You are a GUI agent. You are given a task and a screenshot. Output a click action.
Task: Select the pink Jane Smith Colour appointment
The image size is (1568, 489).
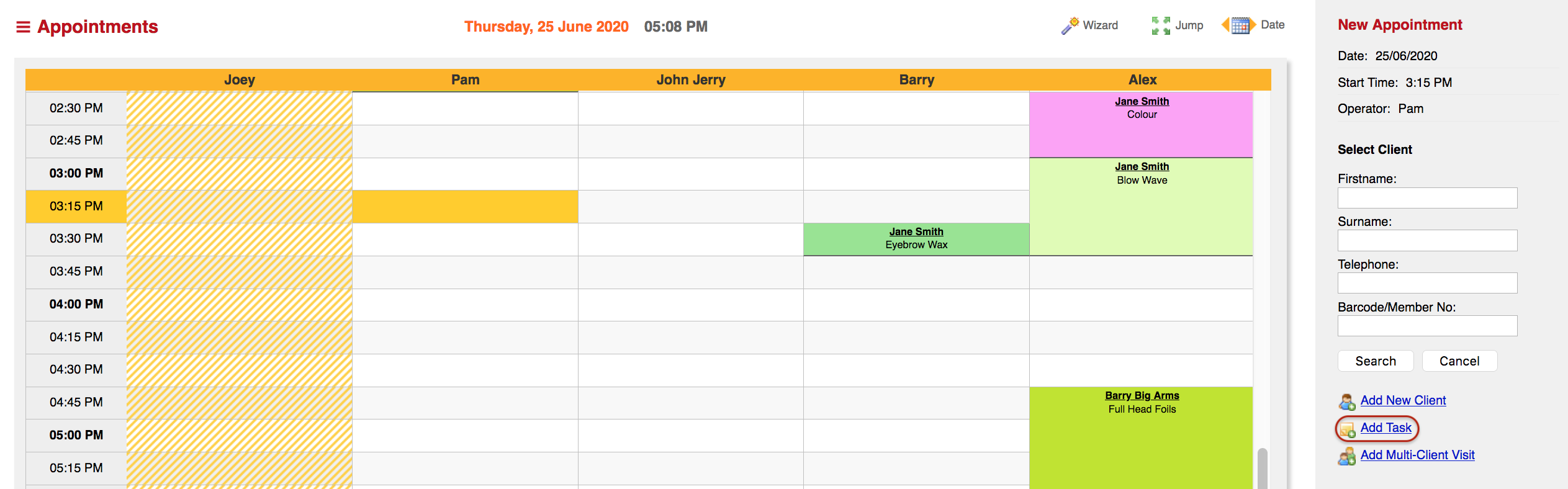pyautogui.click(x=1141, y=125)
